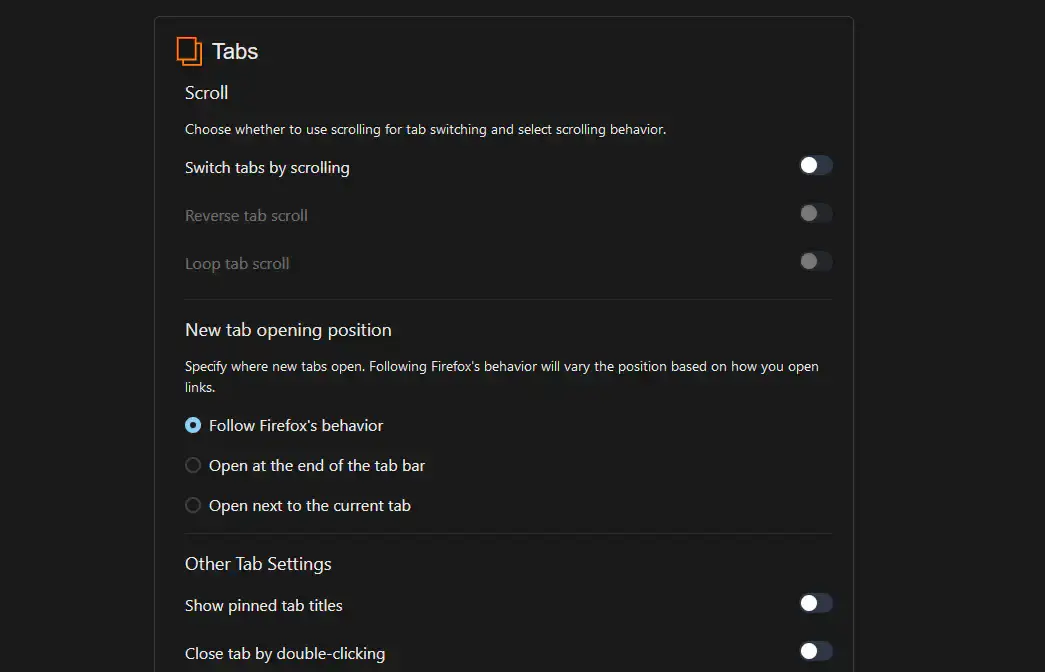The image size is (1045, 672).
Task: Enable Show pinned tab titles
Action: pyautogui.click(x=815, y=603)
